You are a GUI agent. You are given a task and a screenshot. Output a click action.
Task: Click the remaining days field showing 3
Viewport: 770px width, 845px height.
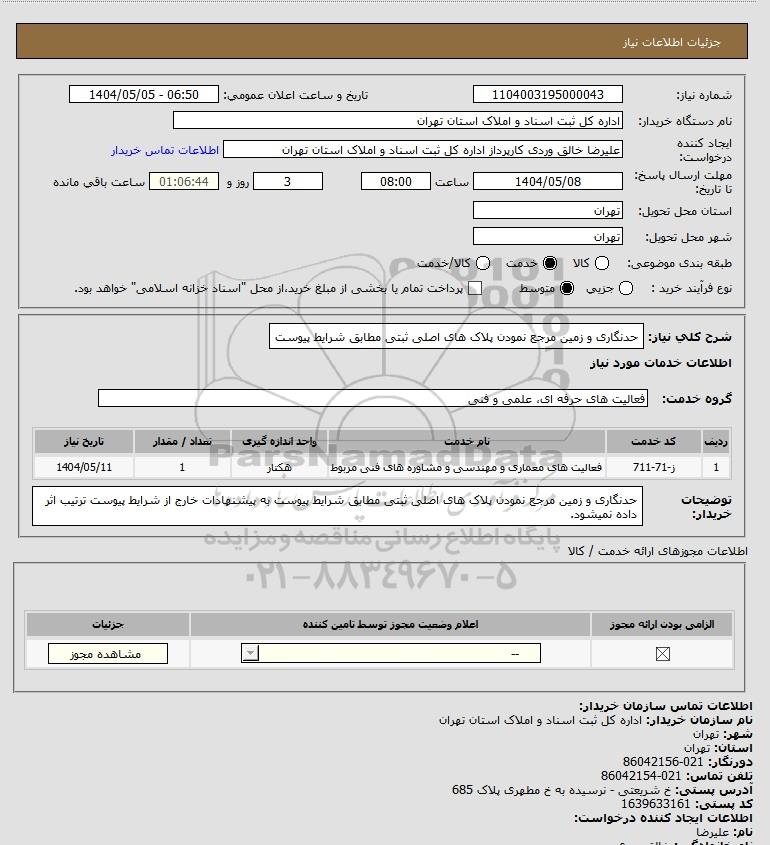[288, 182]
